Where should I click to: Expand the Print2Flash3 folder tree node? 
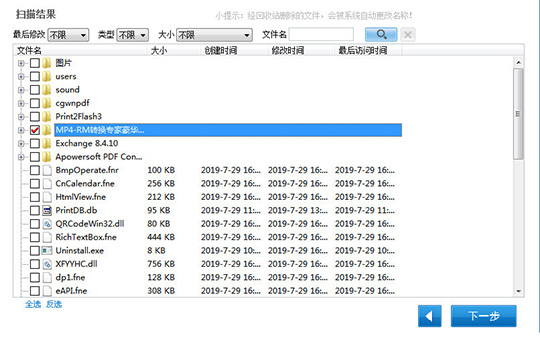click(21, 117)
